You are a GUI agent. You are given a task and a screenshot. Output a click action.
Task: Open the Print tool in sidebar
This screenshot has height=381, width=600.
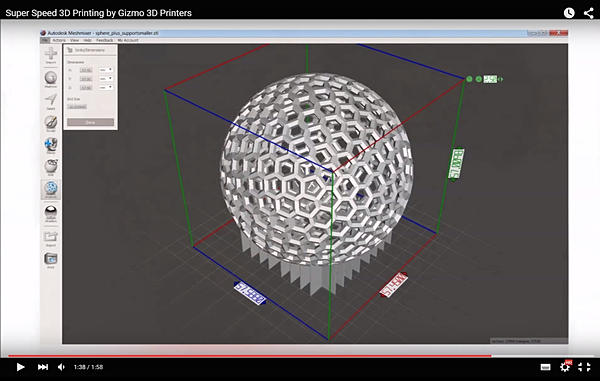point(51,260)
